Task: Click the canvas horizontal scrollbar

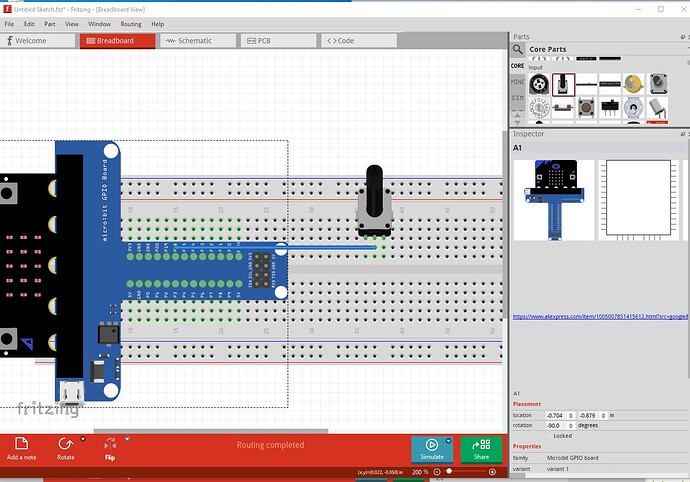Action: tap(211, 431)
